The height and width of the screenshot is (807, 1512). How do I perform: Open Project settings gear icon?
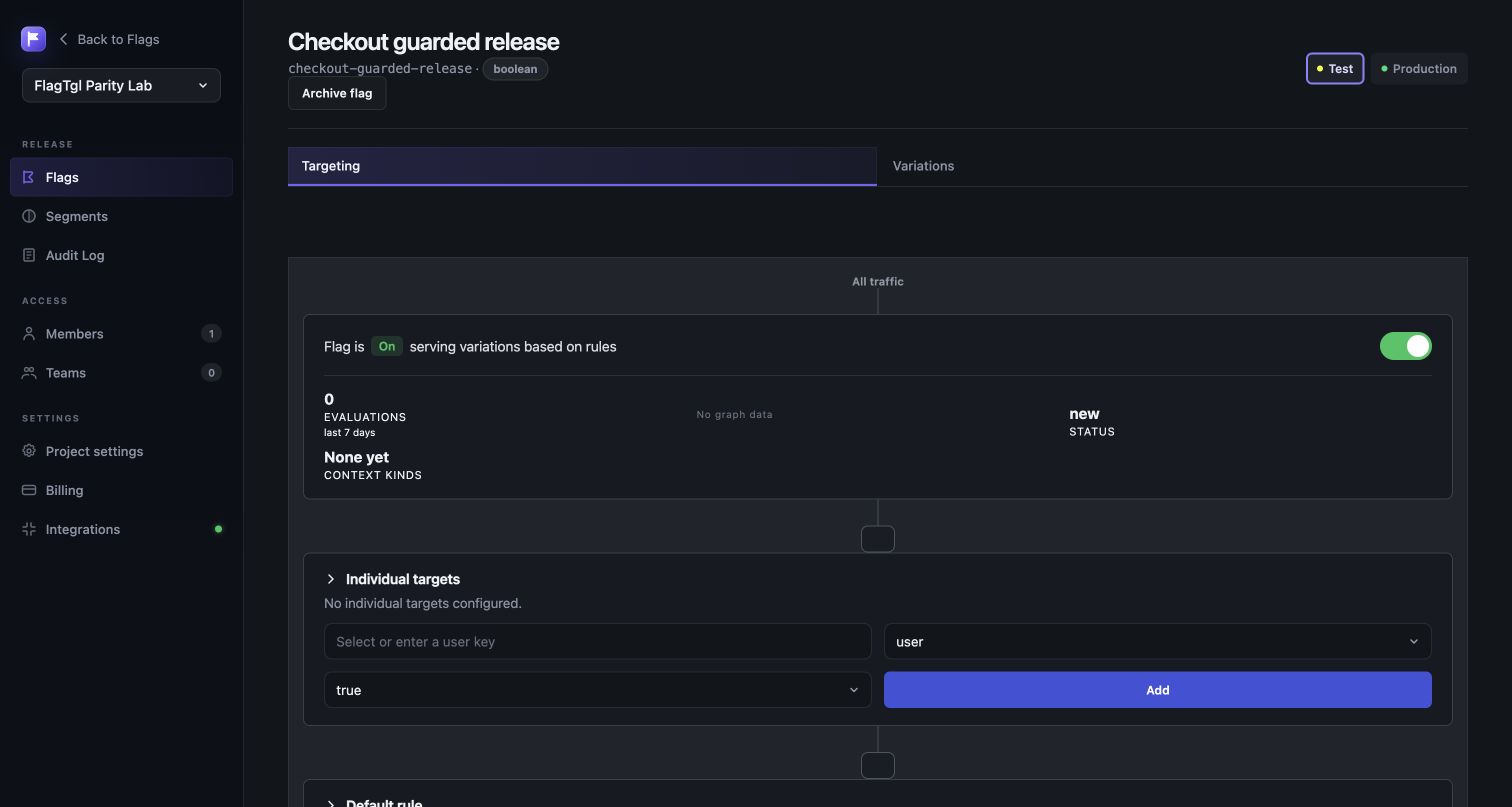click(x=29, y=451)
